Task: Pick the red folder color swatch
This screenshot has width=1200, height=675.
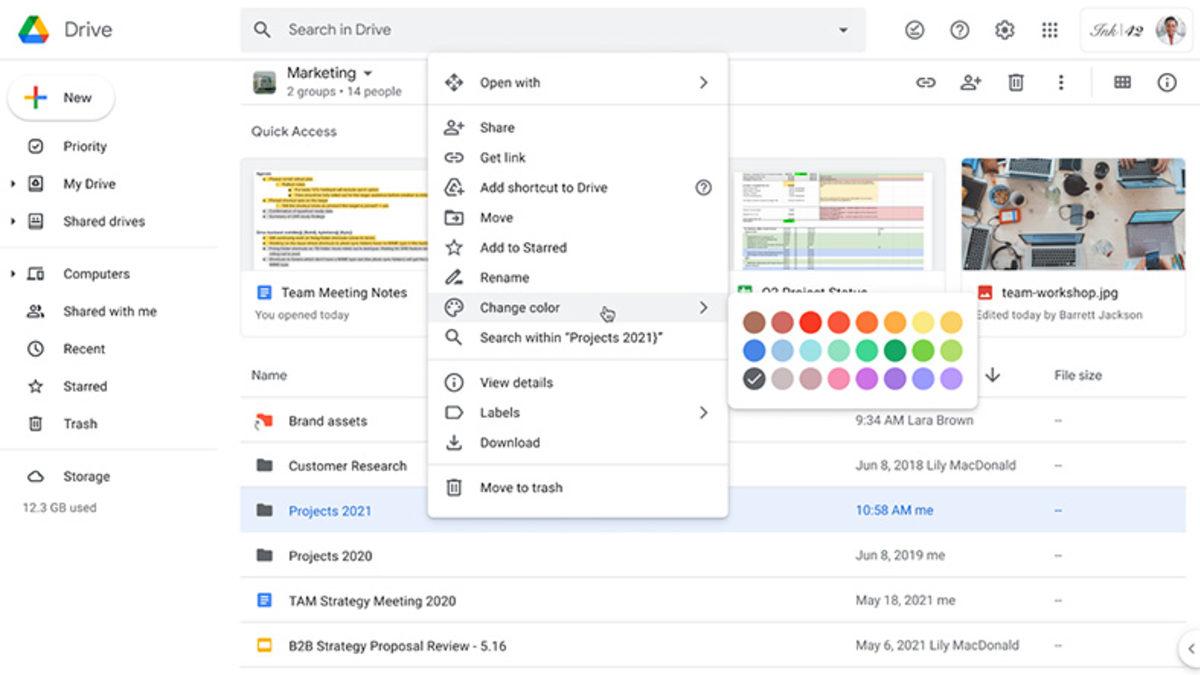Action: point(810,322)
